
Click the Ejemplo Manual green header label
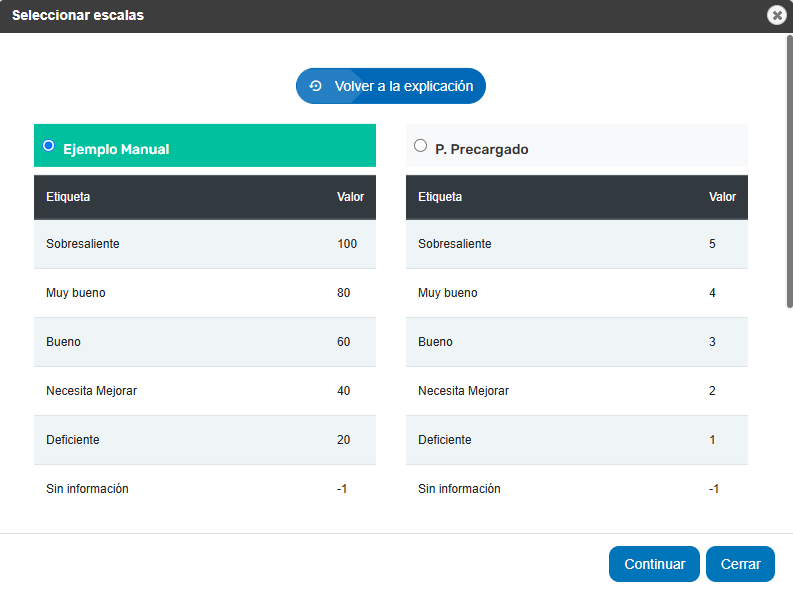click(116, 149)
